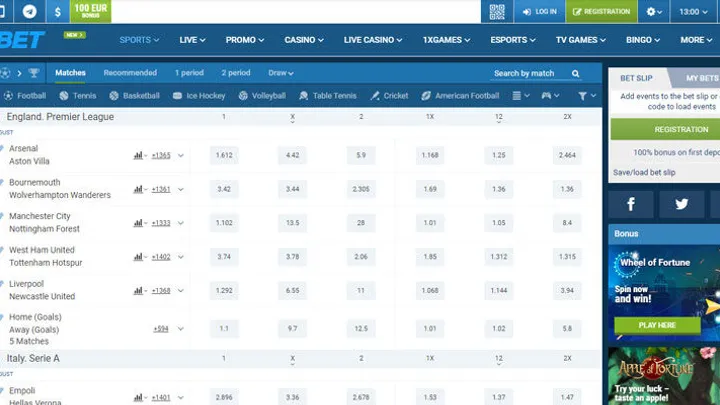Open statistics chart icon for Bournemouth match
Screen dimensions: 720x405
click(x=138, y=189)
